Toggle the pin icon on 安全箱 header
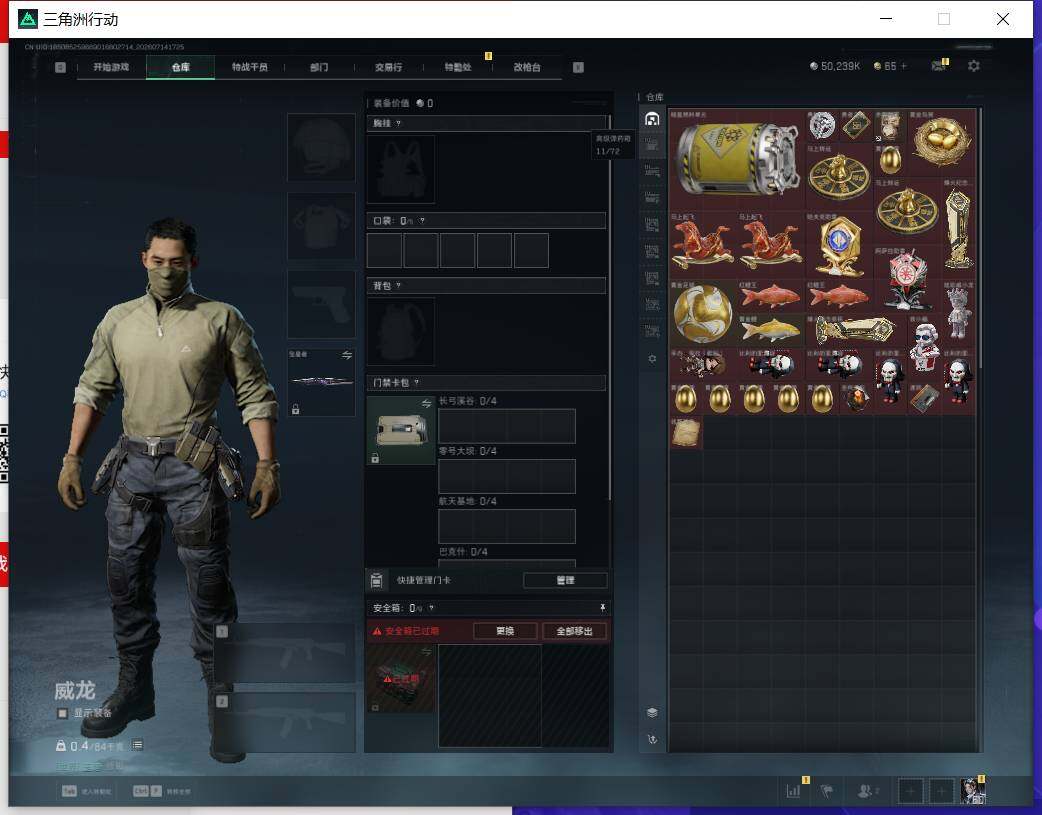 602,608
